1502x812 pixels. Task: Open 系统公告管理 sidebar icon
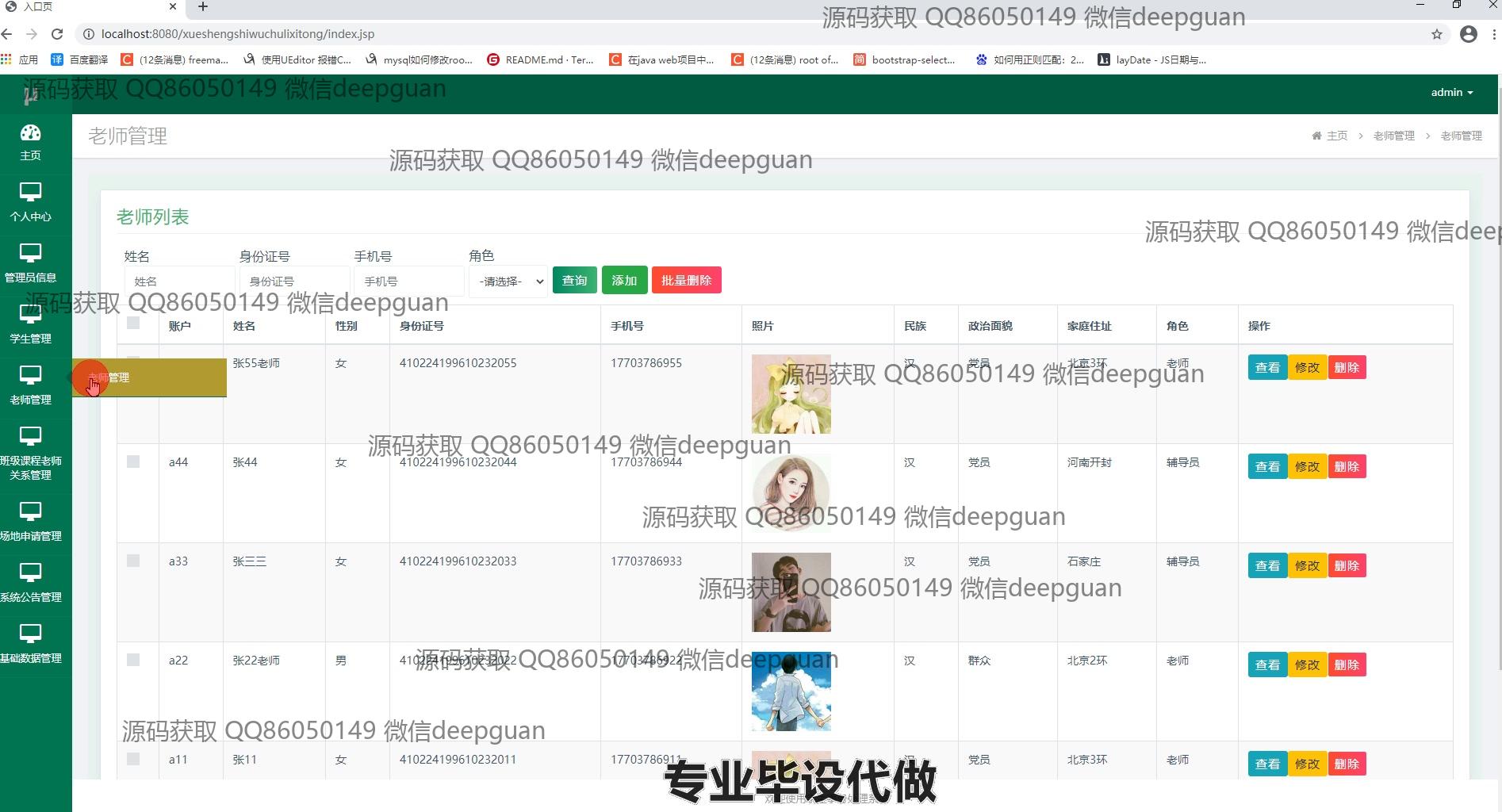pyautogui.click(x=30, y=573)
